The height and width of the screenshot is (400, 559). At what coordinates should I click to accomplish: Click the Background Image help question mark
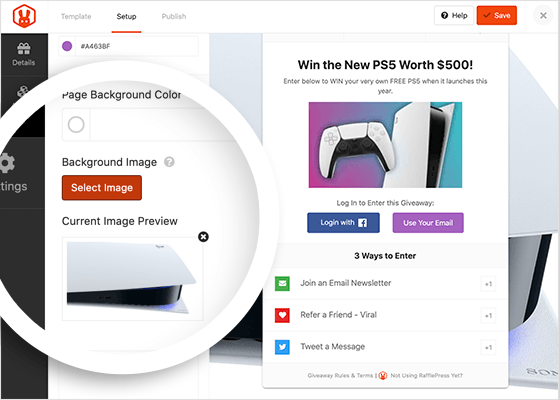(x=169, y=162)
